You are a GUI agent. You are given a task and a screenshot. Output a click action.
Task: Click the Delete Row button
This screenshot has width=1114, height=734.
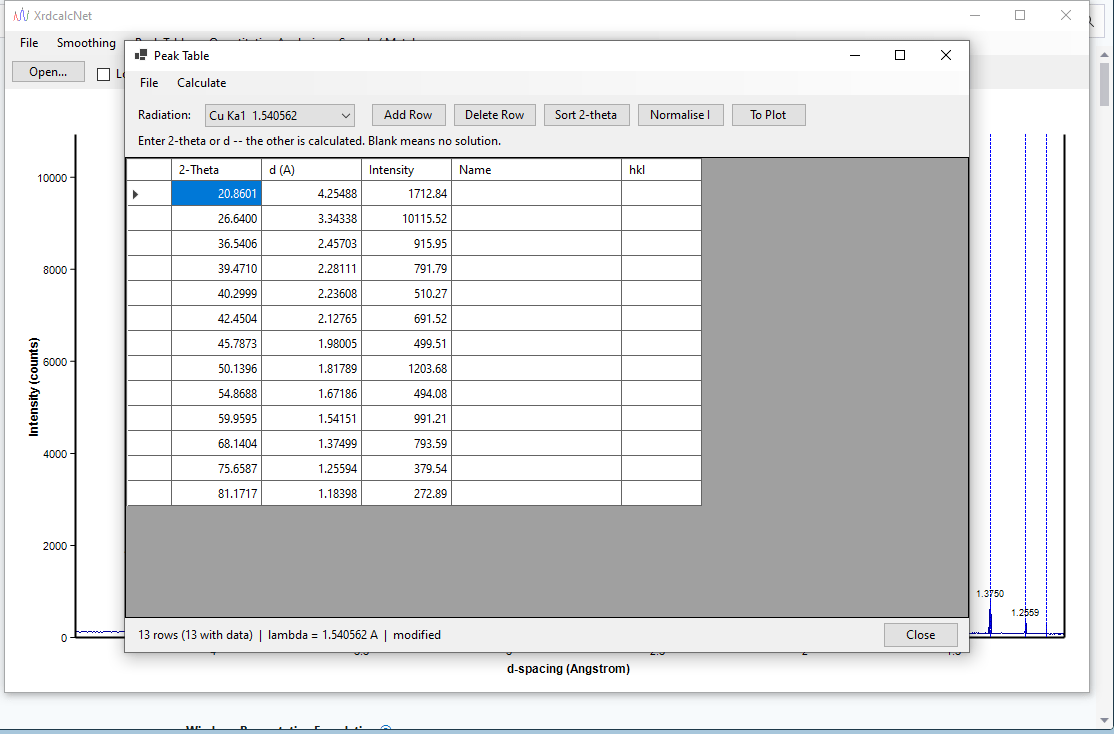[494, 115]
